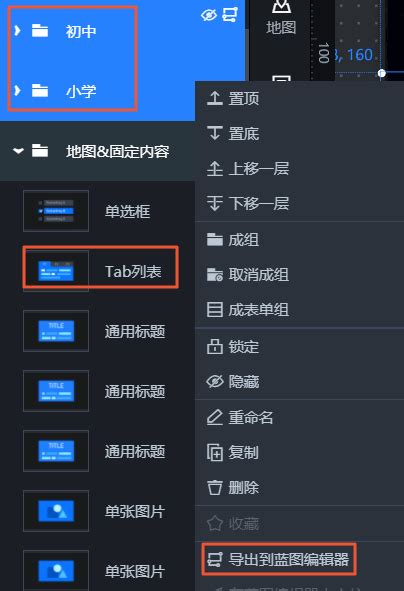Click the 取消成组 ungroup folder icon
This screenshot has width=404, height=591.
tap(215, 274)
